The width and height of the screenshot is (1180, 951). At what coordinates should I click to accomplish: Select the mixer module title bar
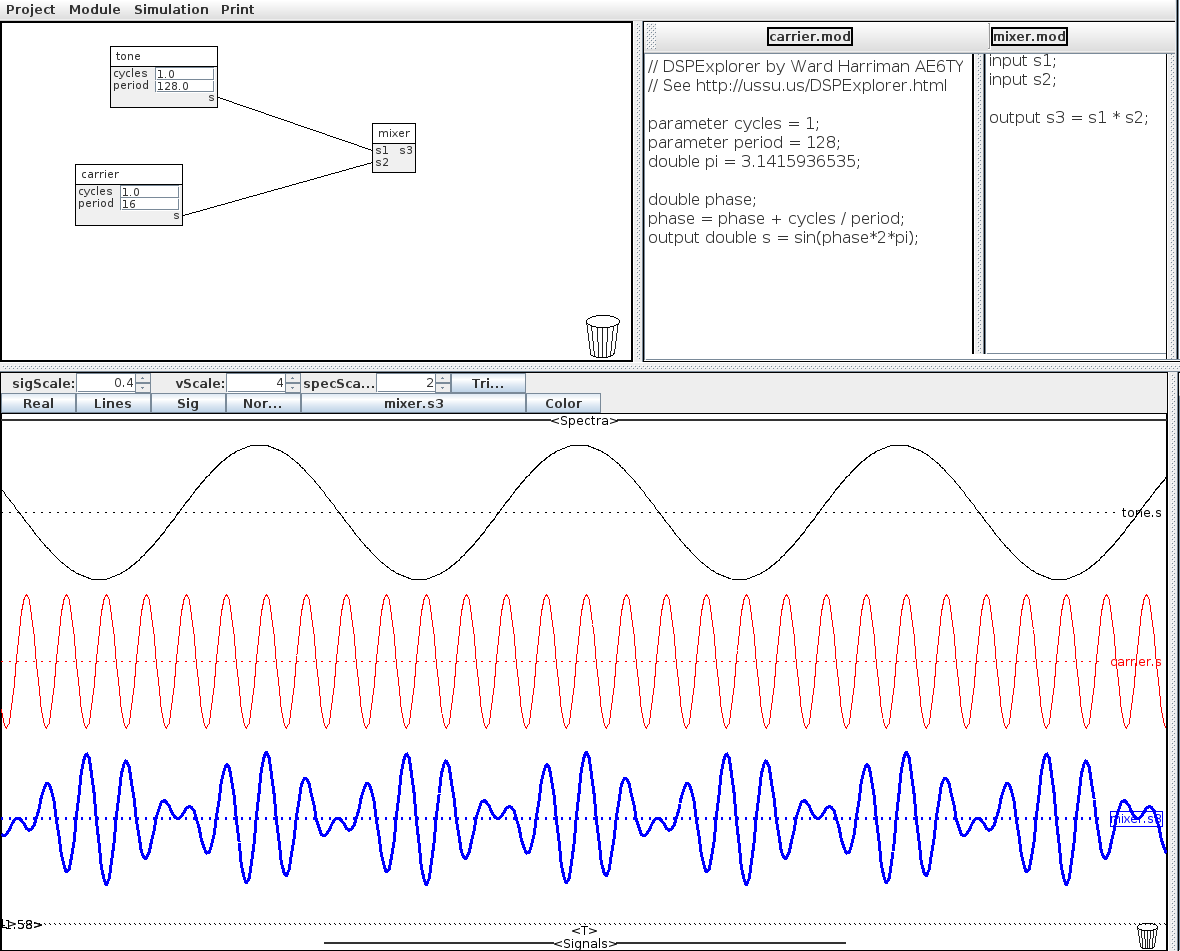pos(394,133)
